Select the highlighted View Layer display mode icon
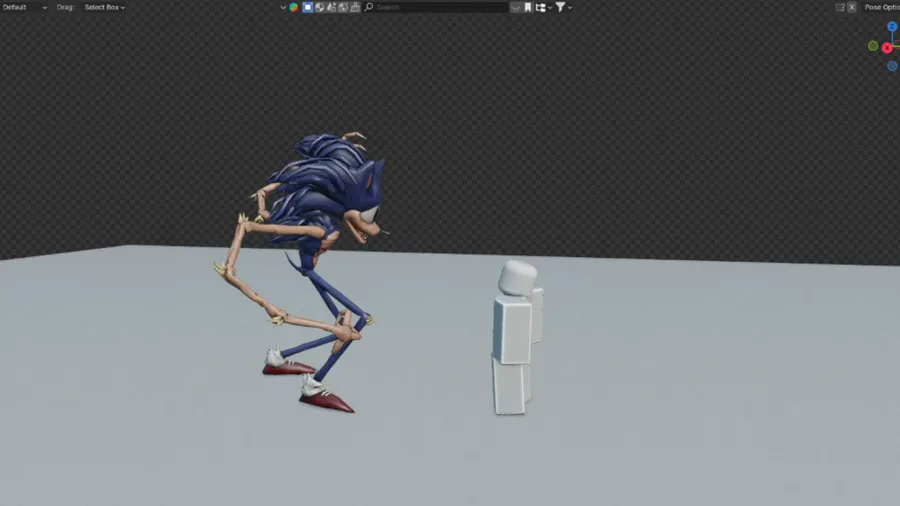900x506 pixels. pos(308,7)
